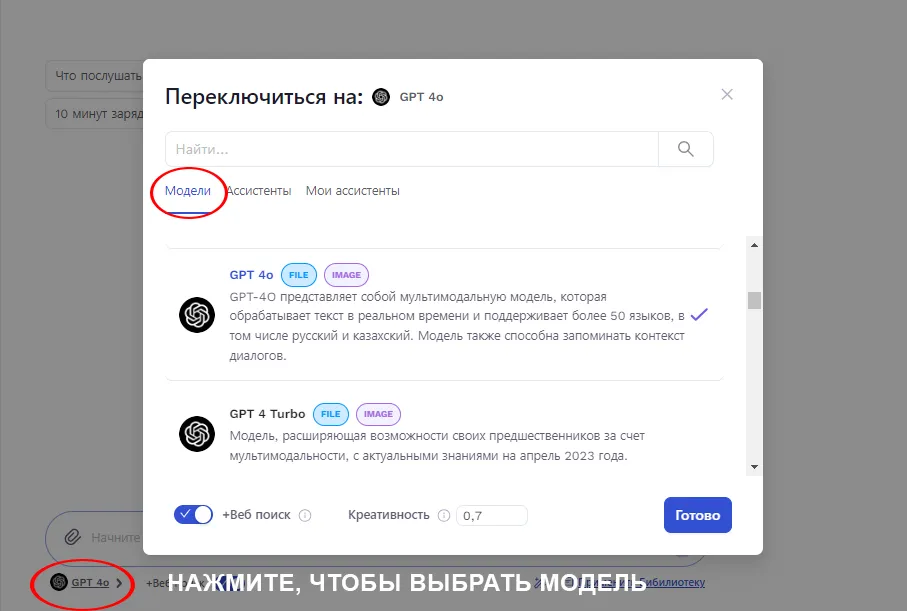This screenshot has height=611, width=907.
Task: Click the scrollbar up arrow
Action: point(755,243)
